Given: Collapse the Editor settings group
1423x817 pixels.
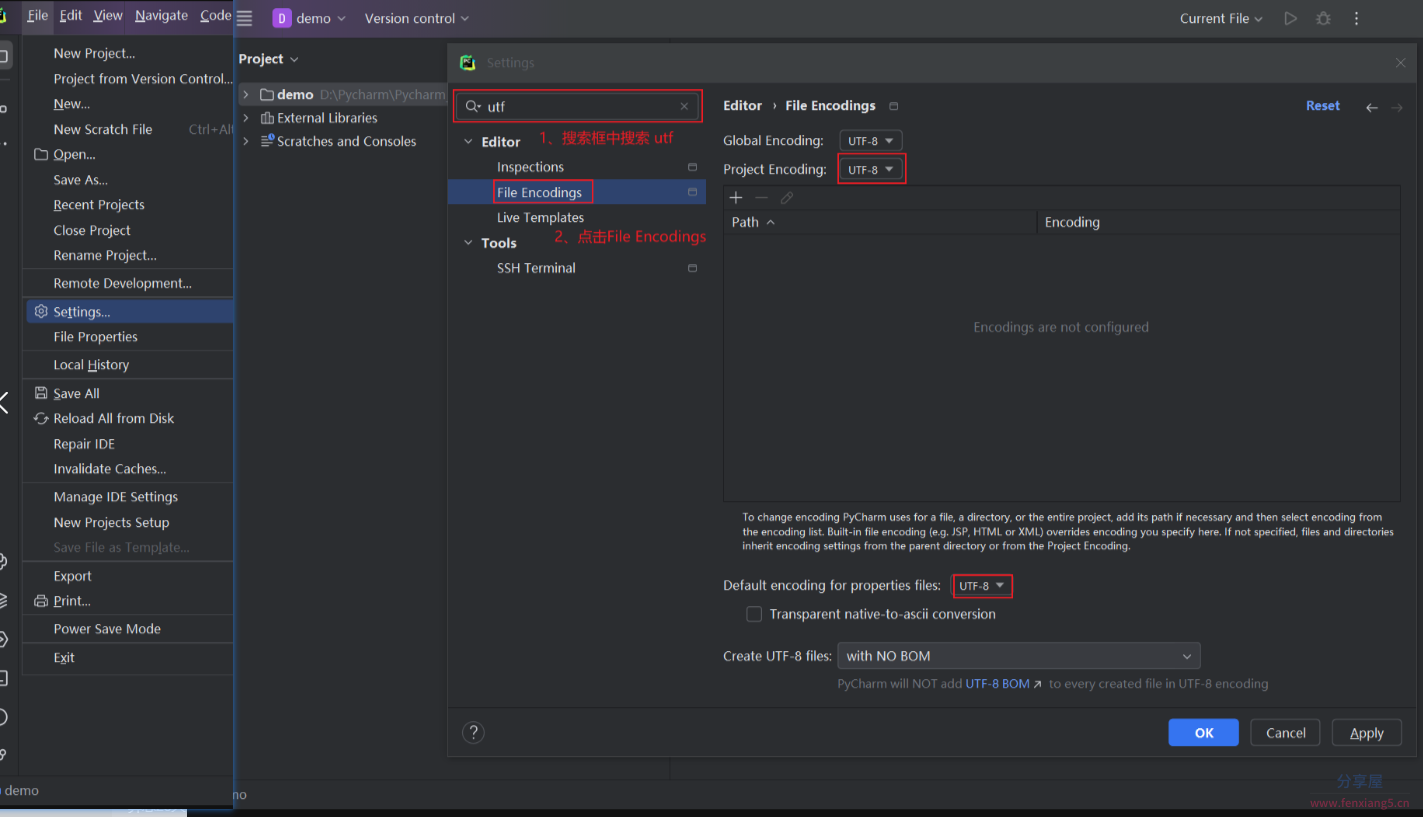Looking at the screenshot, I should [x=468, y=142].
